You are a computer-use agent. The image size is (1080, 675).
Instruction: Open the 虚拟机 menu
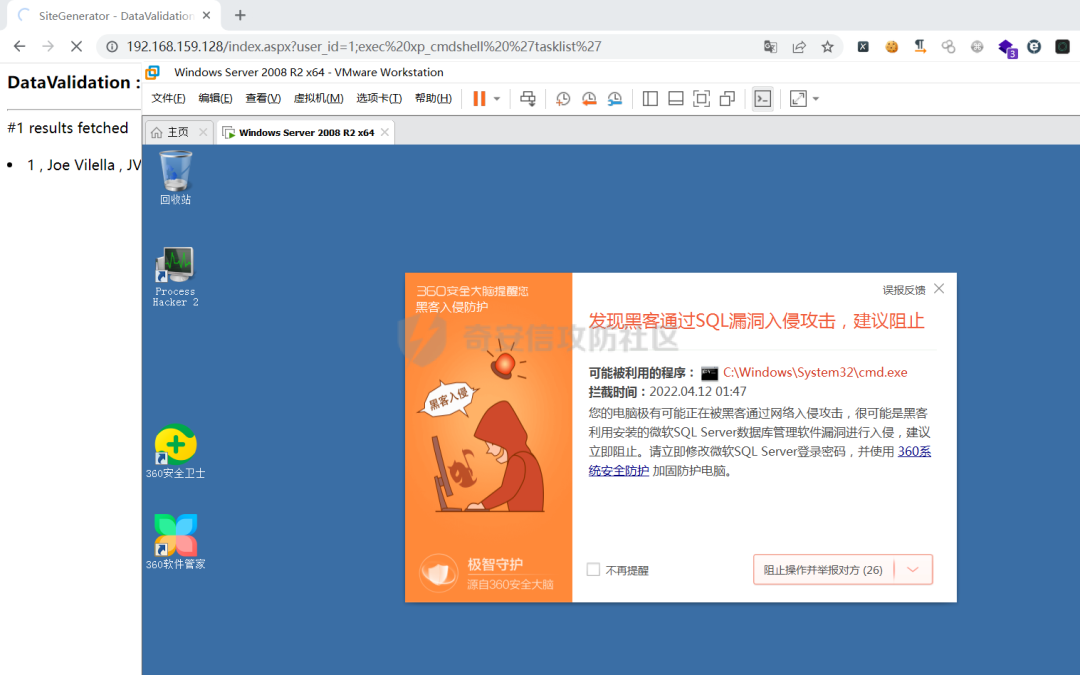[319, 98]
